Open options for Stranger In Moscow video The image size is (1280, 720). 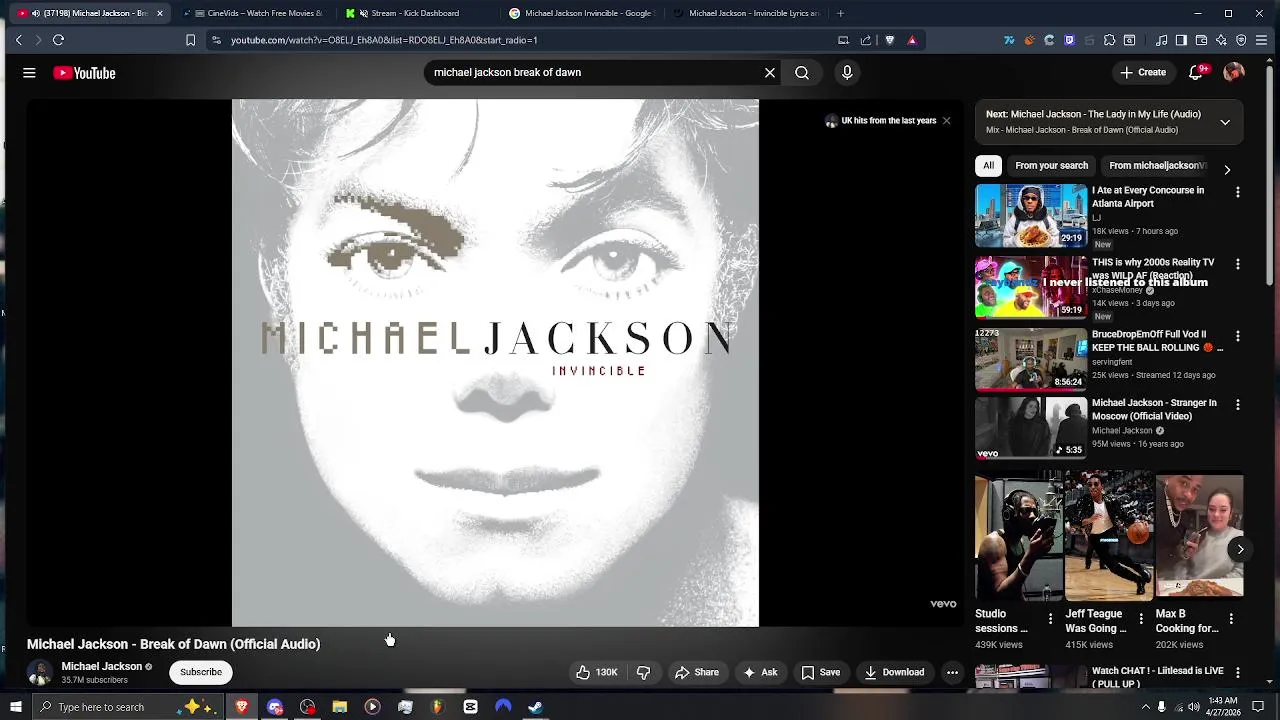click(x=1238, y=405)
